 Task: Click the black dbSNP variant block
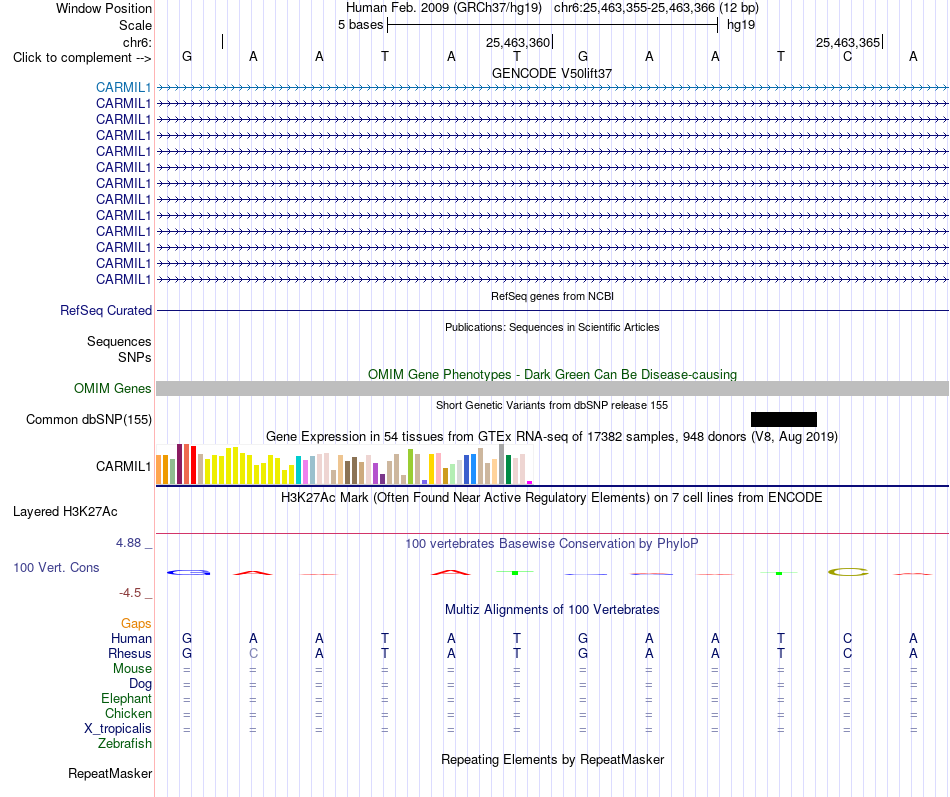pos(783,419)
